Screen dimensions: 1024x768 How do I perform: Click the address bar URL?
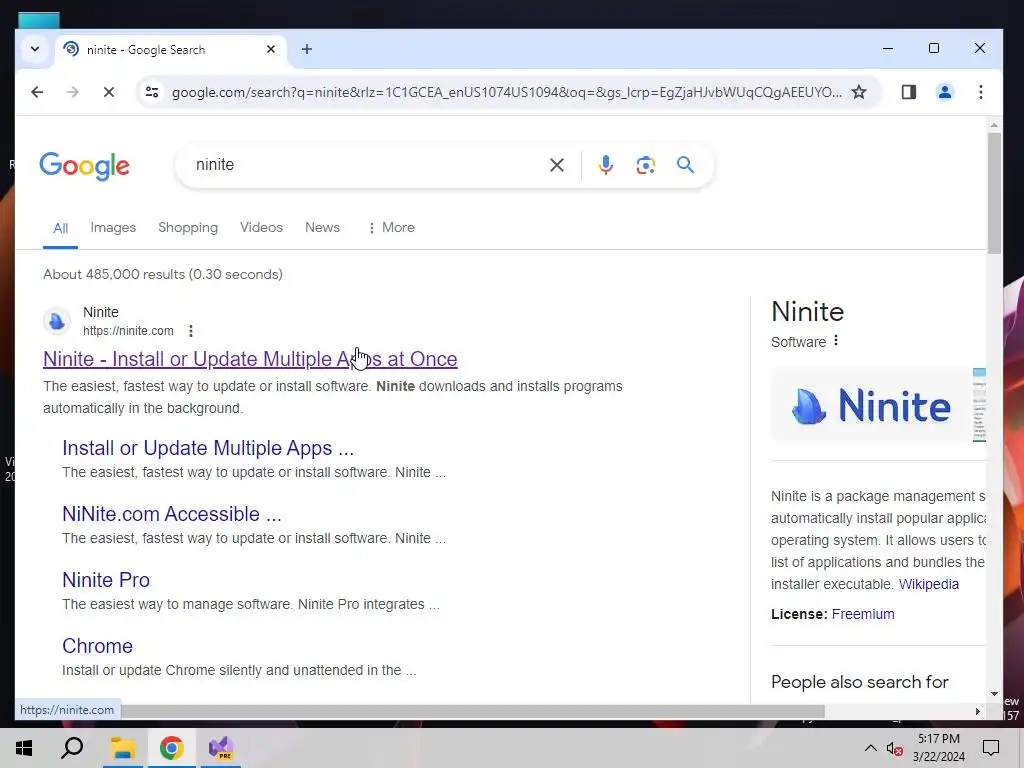(x=507, y=92)
